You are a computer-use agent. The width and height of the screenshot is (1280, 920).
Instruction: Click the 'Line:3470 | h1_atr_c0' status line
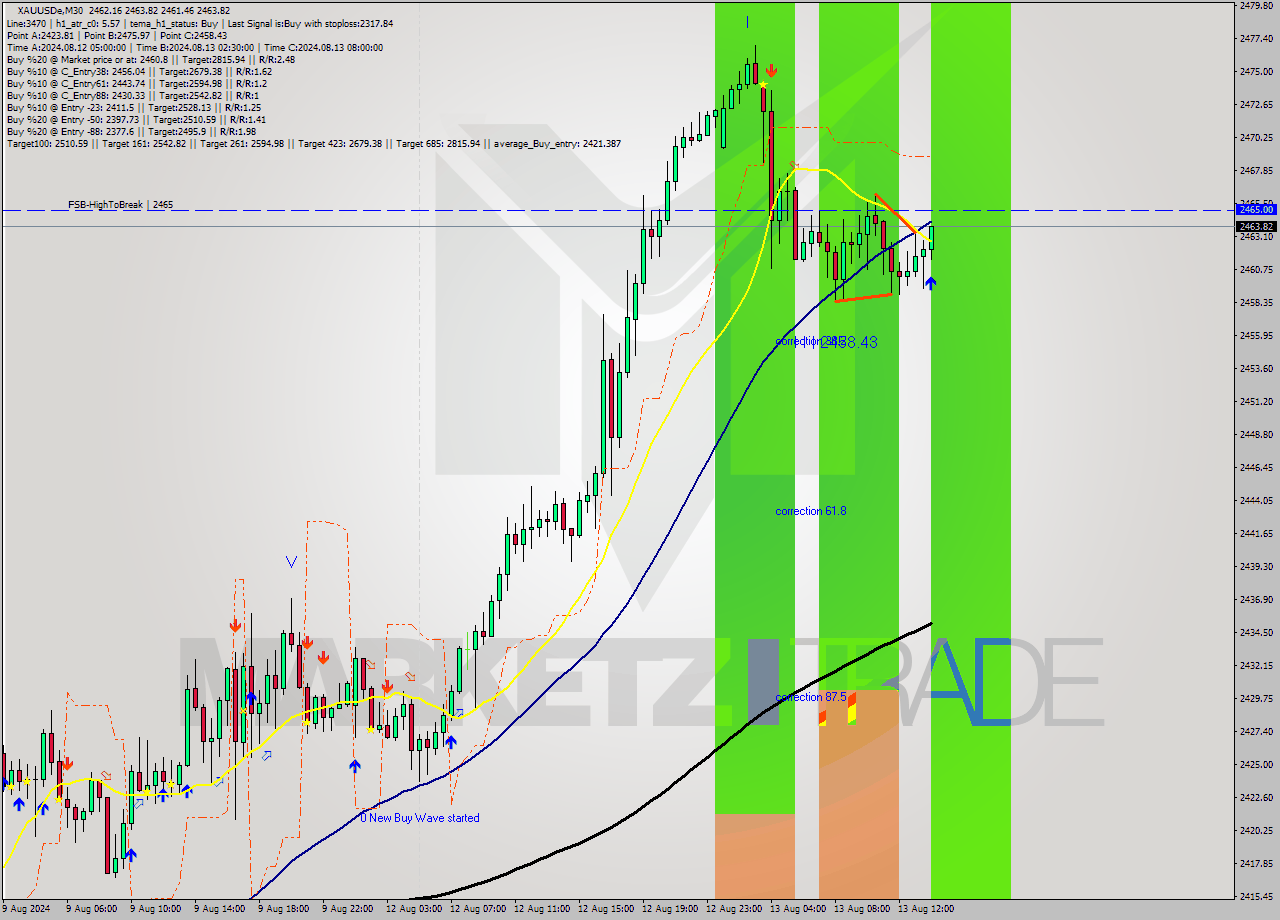click(x=200, y=23)
